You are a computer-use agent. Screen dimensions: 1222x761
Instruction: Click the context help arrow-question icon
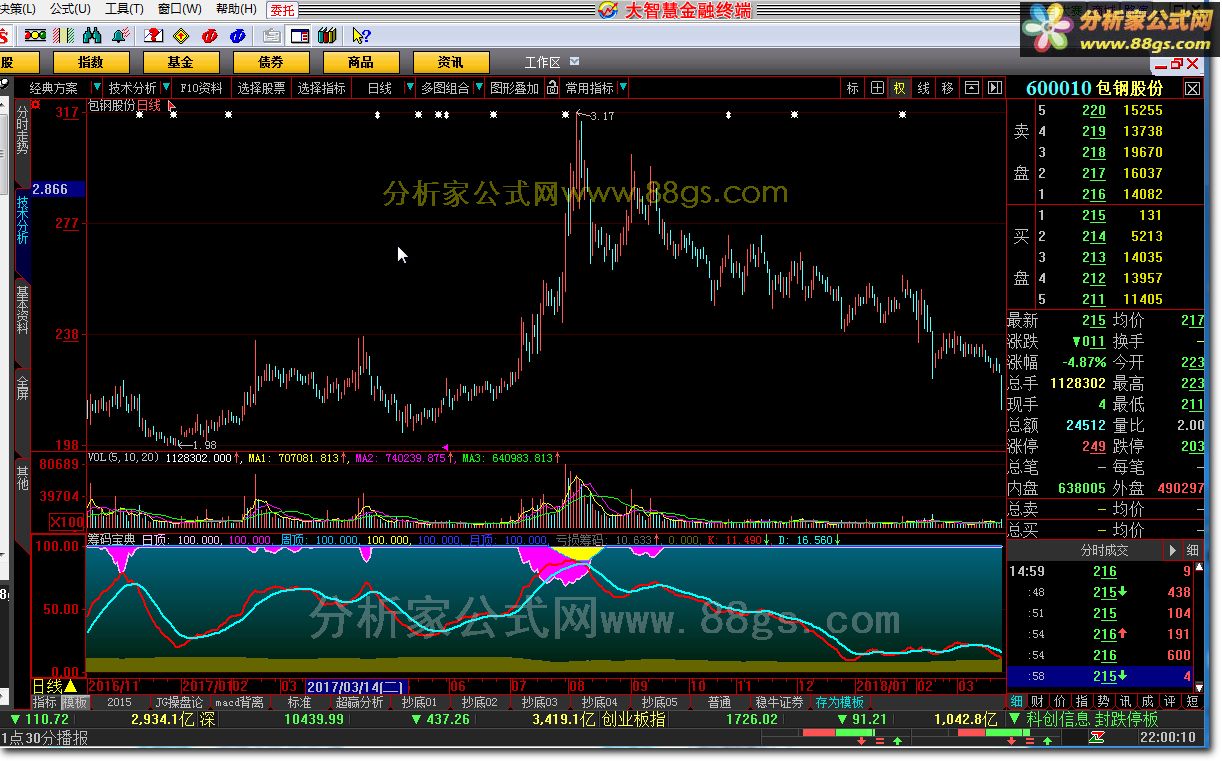click(x=361, y=36)
